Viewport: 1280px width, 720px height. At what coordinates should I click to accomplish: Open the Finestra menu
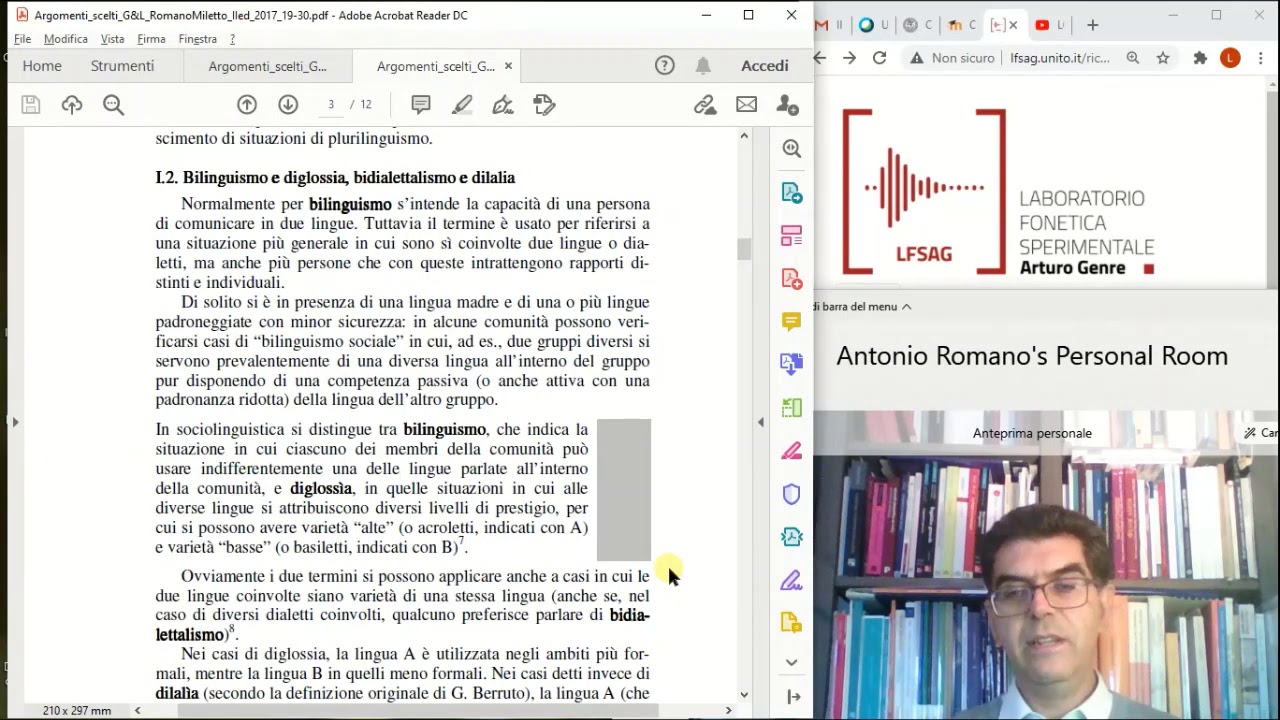[x=197, y=39]
